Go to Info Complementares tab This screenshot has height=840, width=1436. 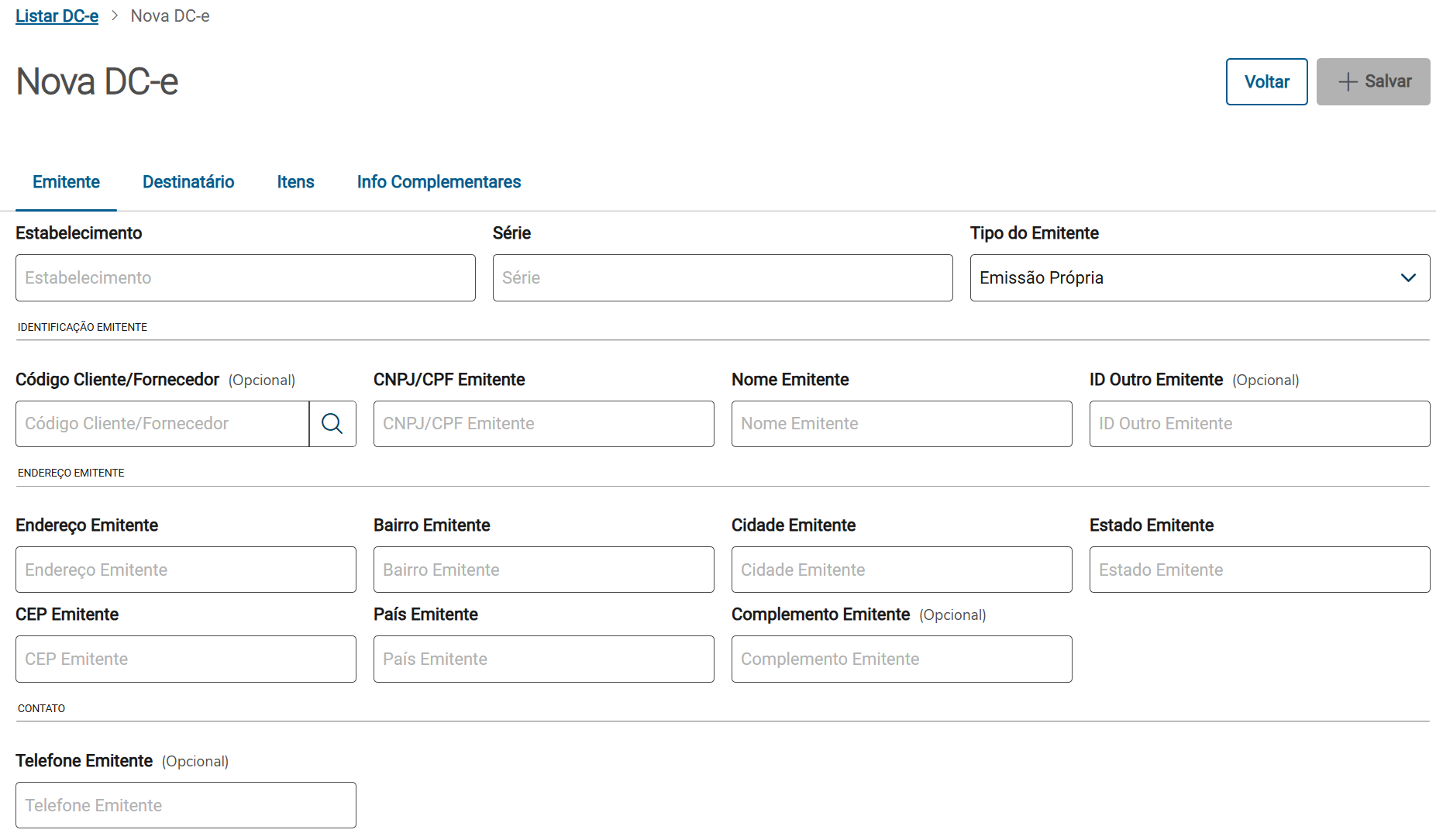[x=439, y=182]
